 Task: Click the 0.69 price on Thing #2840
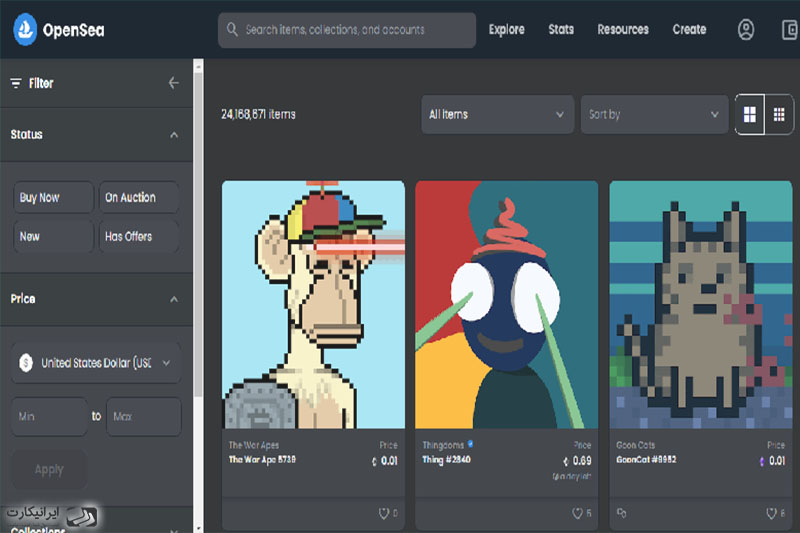click(x=582, y=461)
